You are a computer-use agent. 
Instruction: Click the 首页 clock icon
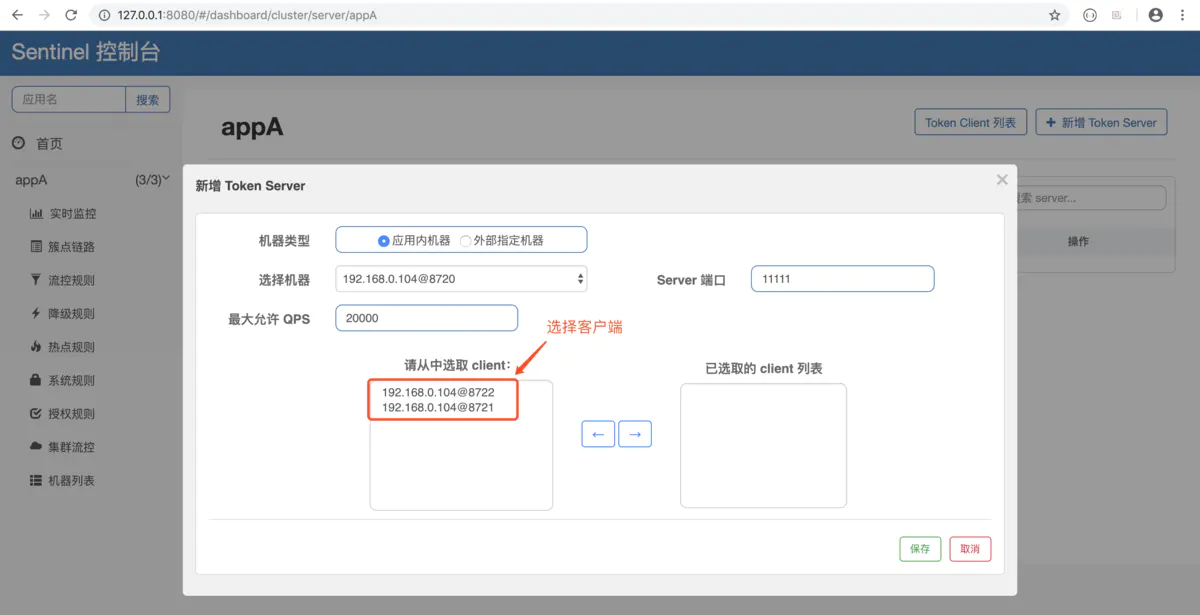(18, 143)
